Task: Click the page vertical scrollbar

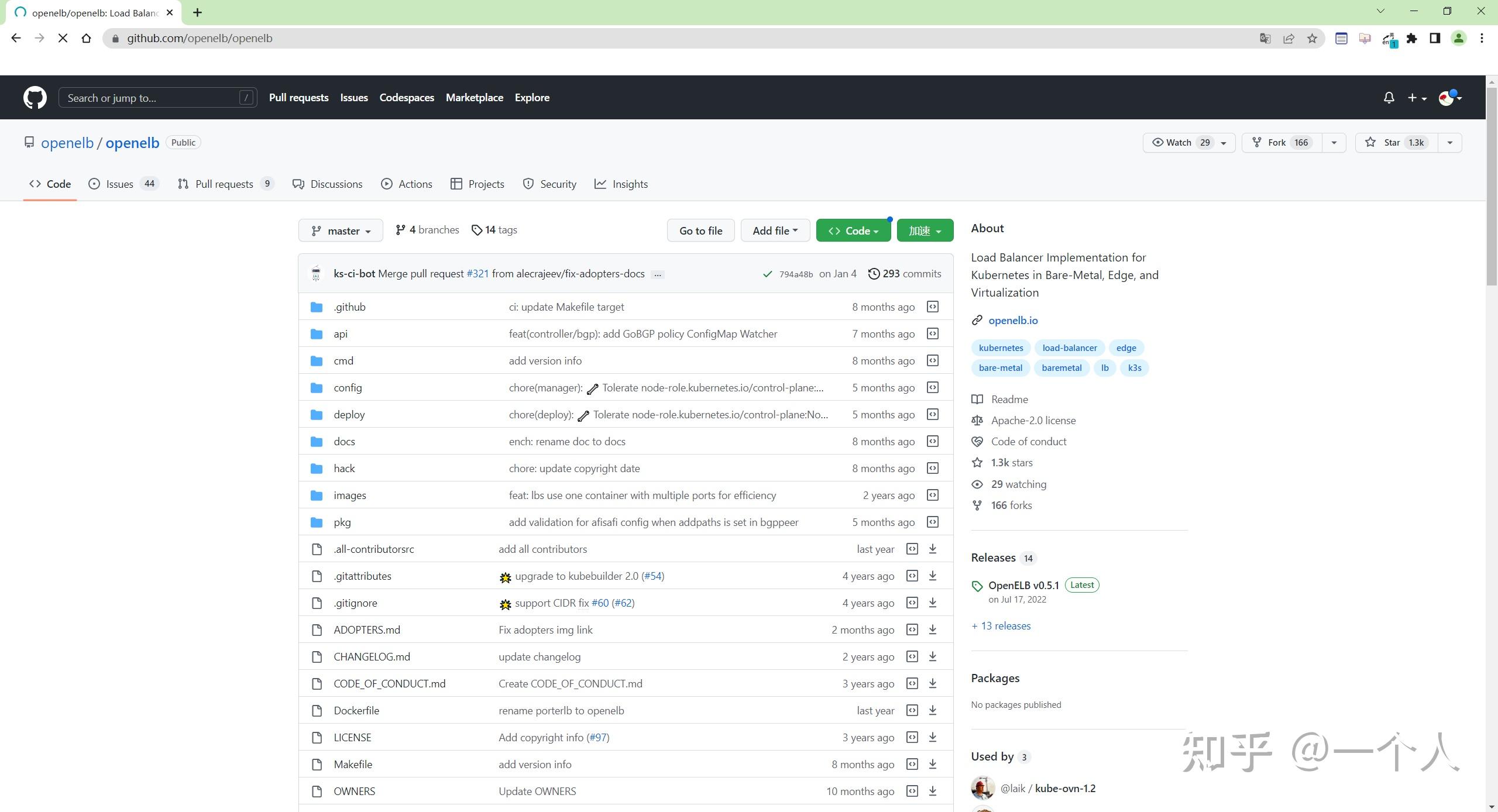Action: pyautogui.click(x=1492, y=187)
